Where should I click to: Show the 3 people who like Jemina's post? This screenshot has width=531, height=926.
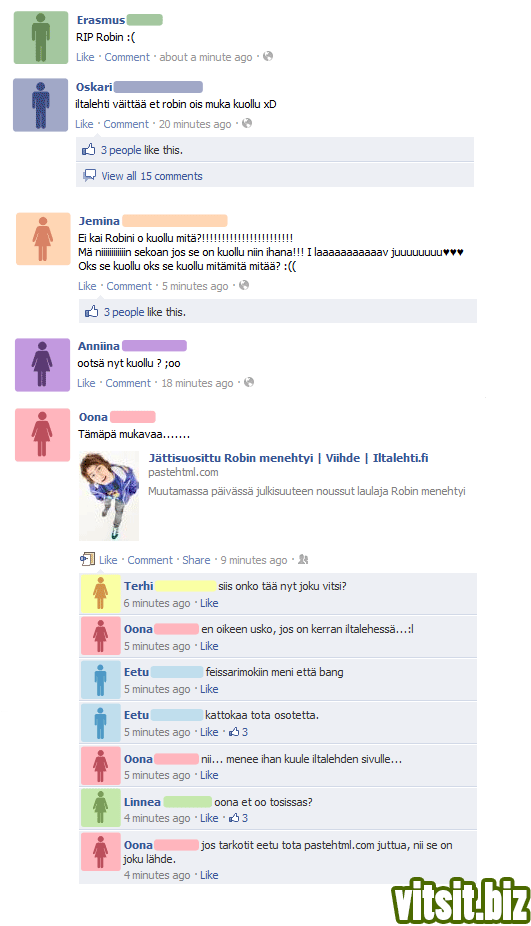click(x=124, y=312)
